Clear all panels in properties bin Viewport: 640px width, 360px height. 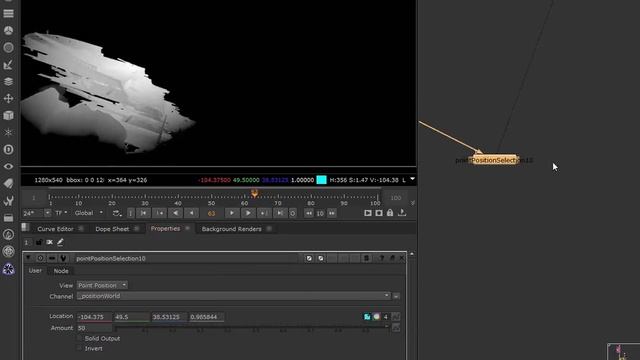click(x=49, y=242)
